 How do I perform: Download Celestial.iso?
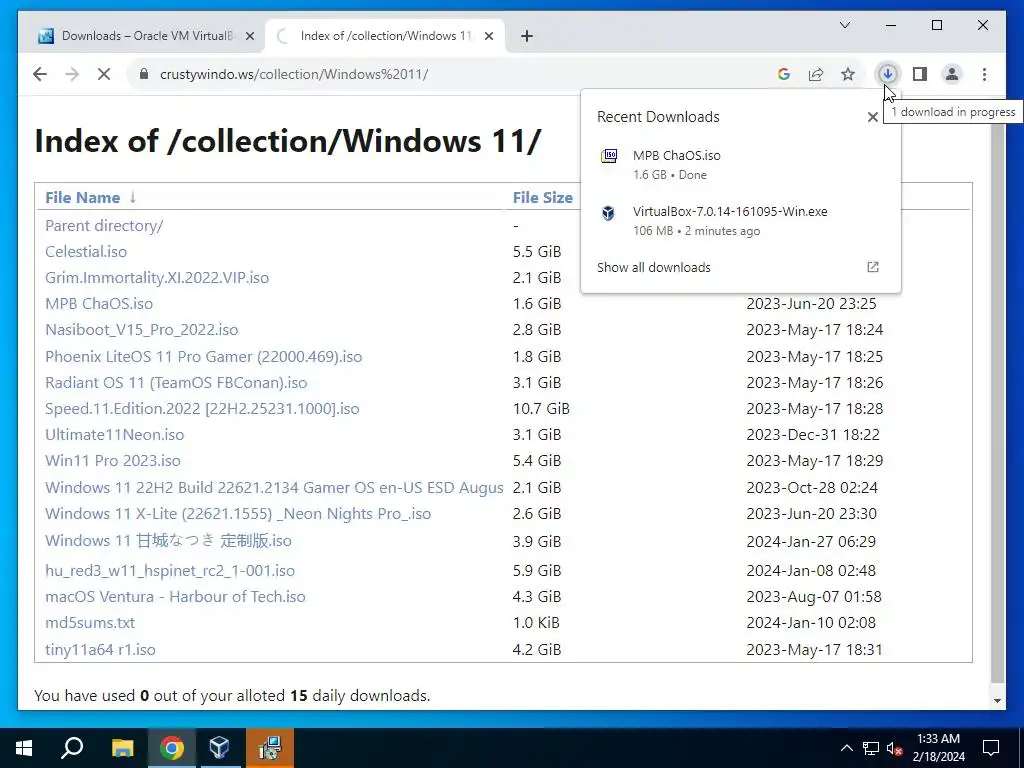pos(86,251)
